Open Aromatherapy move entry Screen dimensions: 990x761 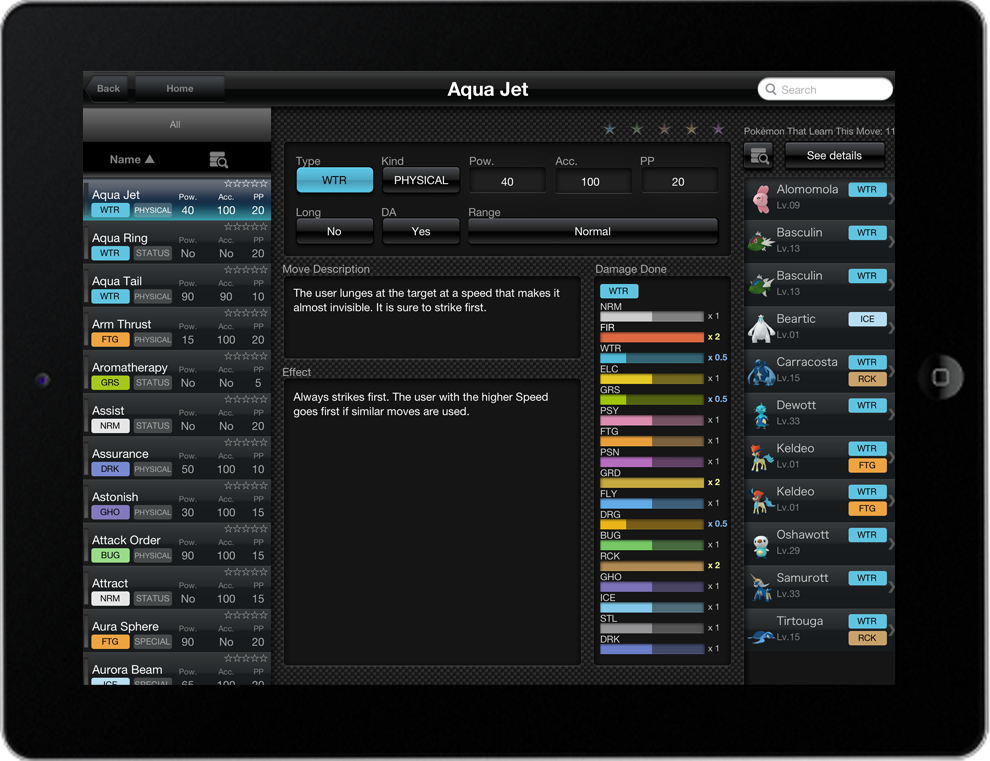[177, 372]
